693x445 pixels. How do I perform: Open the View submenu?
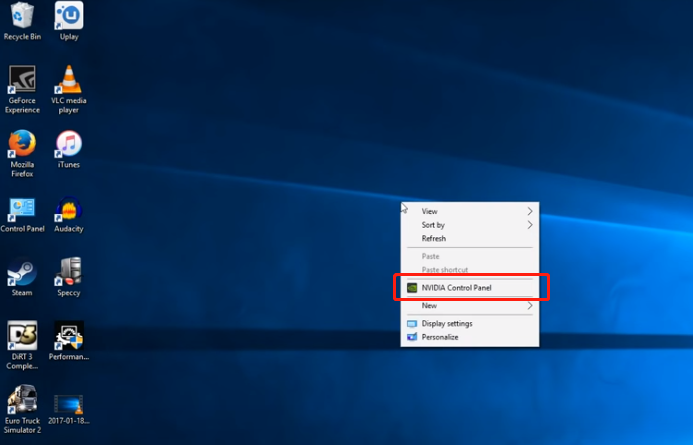470,211
